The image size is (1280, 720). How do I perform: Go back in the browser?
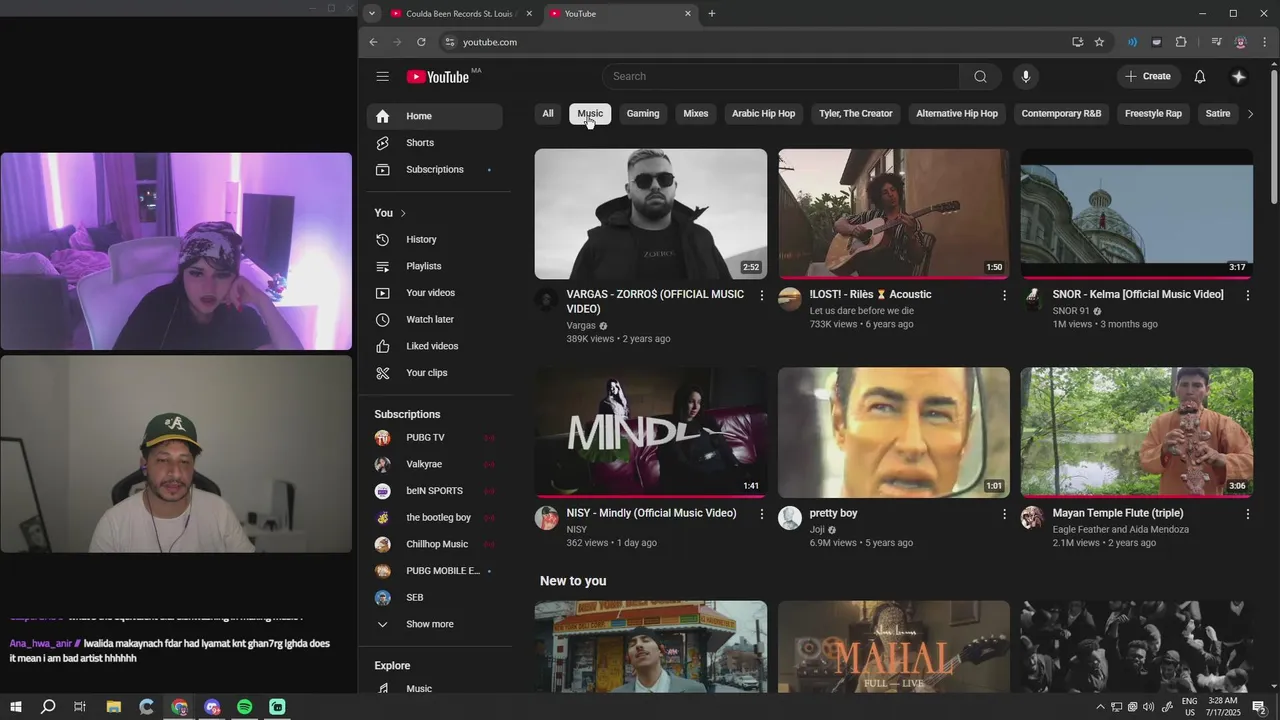(x=373, y=42)
